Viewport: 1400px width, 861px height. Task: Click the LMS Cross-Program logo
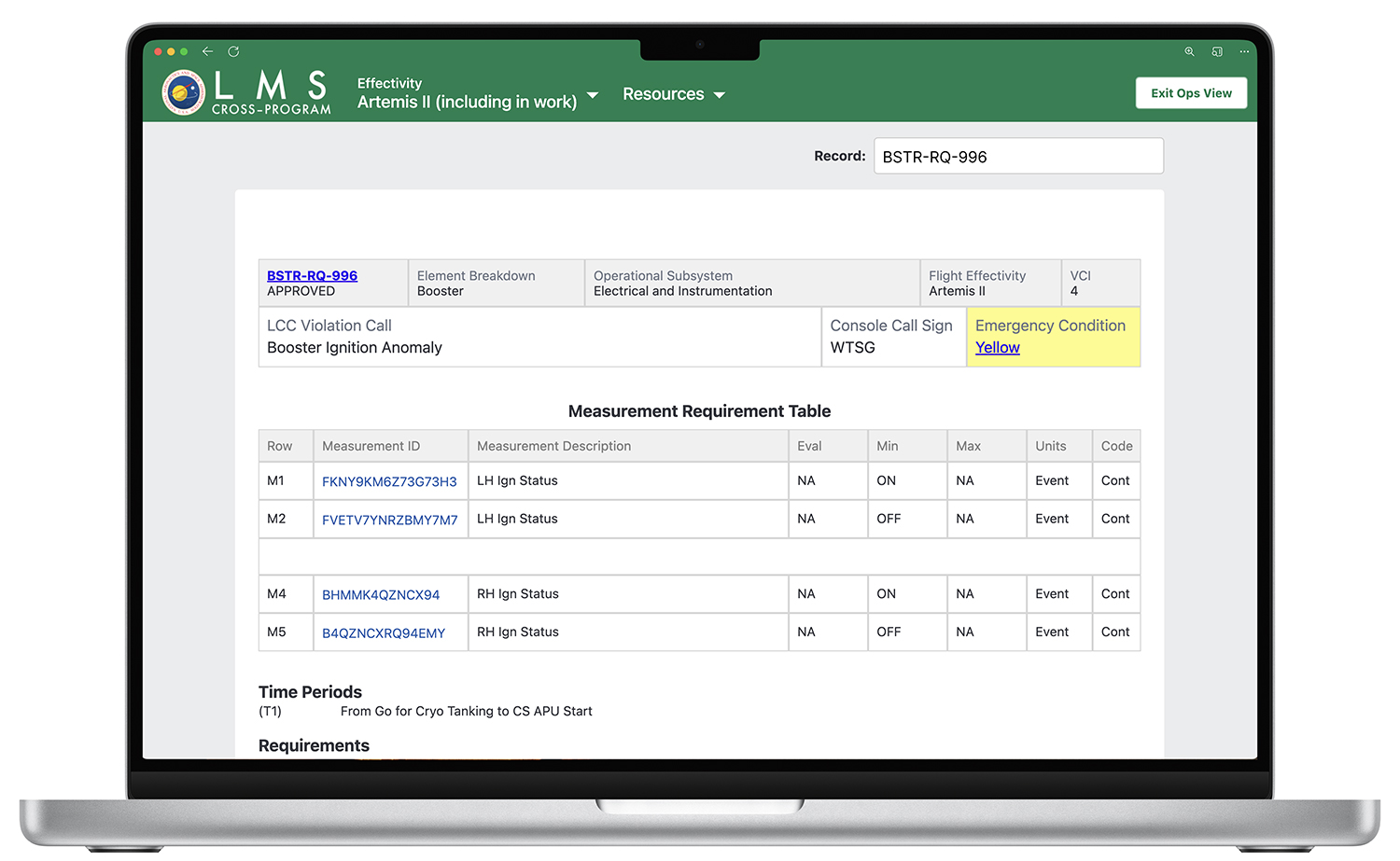click(245, 90)
